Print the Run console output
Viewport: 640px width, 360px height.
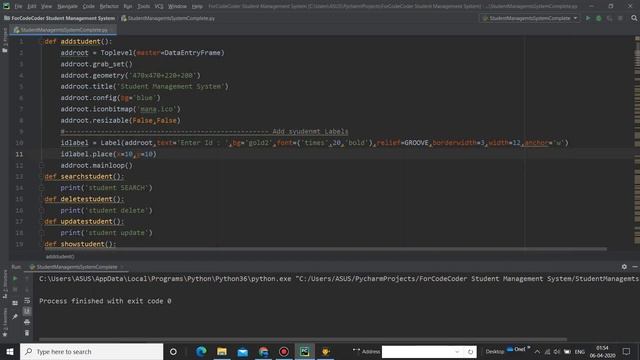(x=27, y=322)
